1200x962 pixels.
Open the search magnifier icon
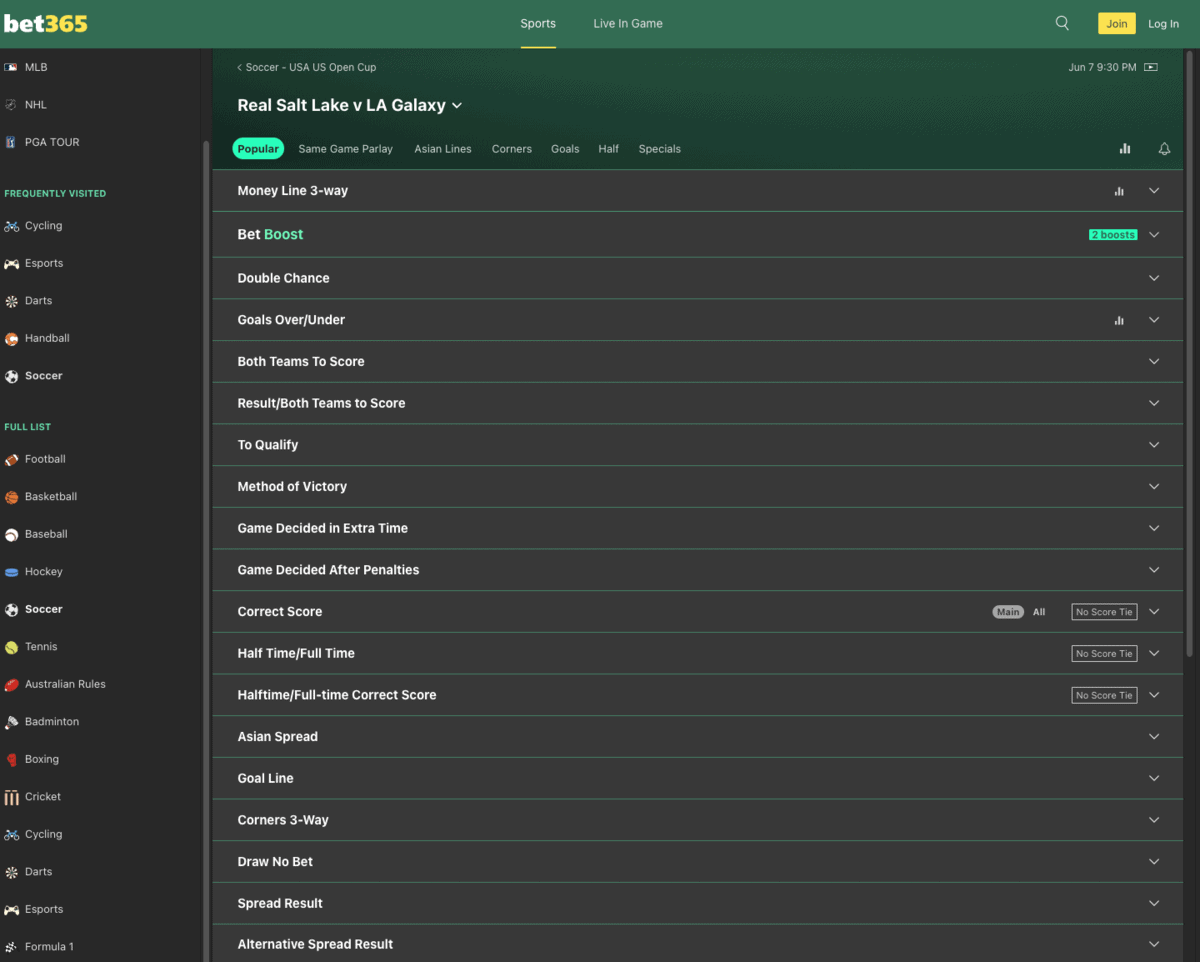pos(1062,23)
